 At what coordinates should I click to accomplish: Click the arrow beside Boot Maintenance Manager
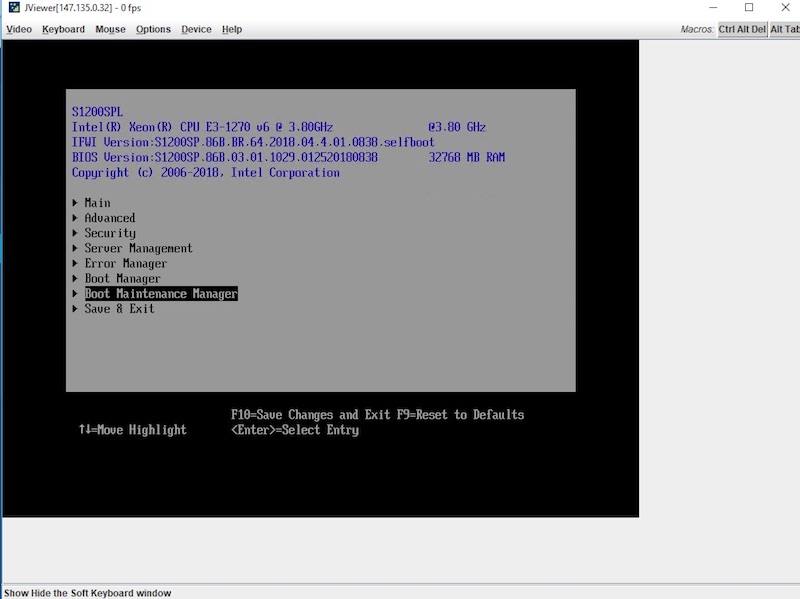pyautogui.click(x=75, y=293)
